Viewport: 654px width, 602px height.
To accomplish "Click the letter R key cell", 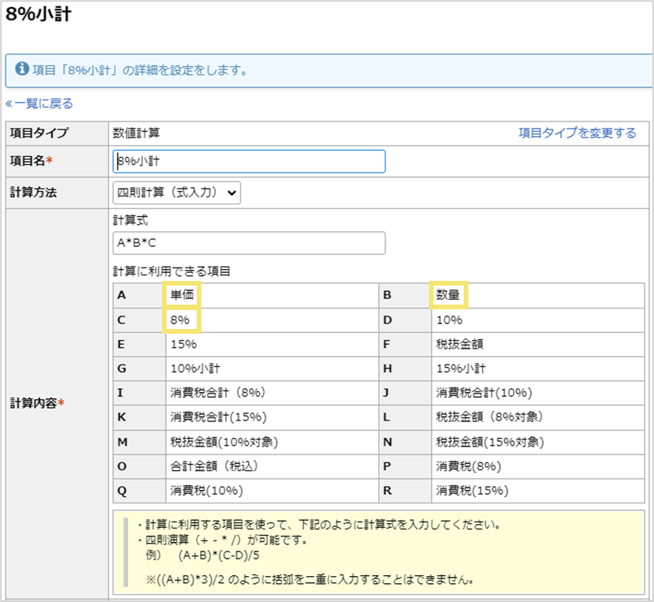I will [405, 491].
